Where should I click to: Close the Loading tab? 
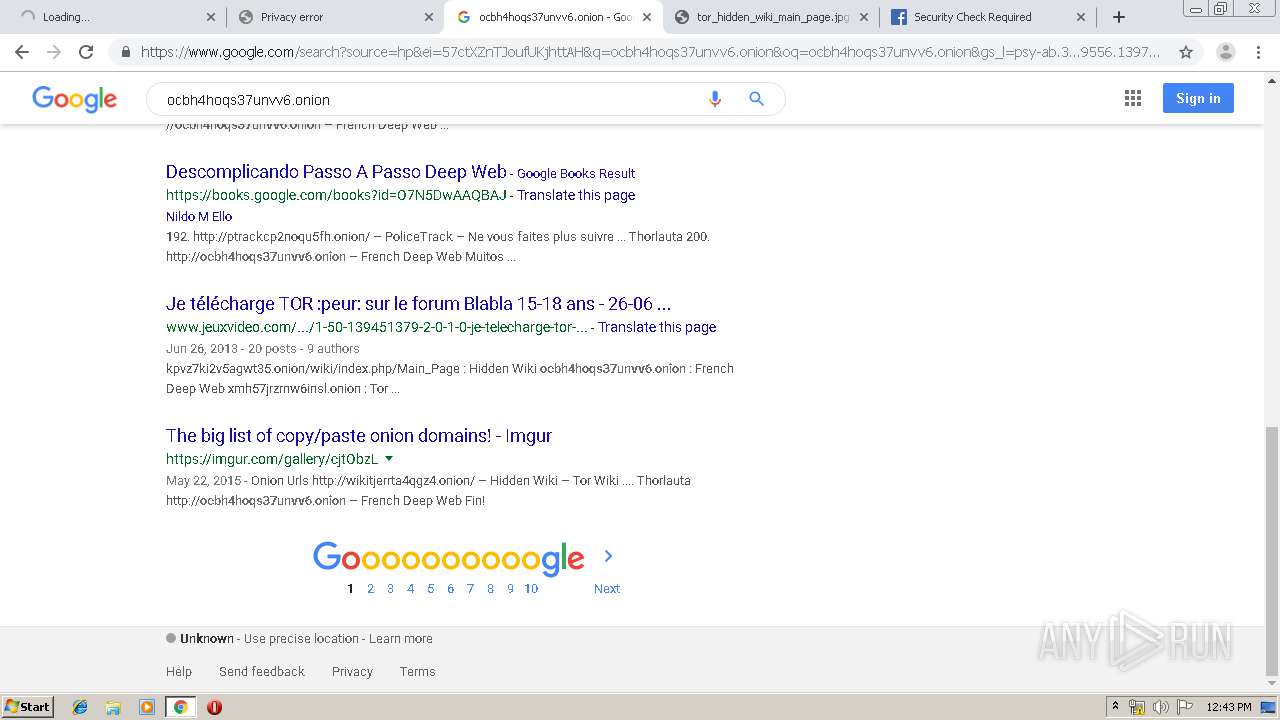pyautogui.click(x=210, y=17)
